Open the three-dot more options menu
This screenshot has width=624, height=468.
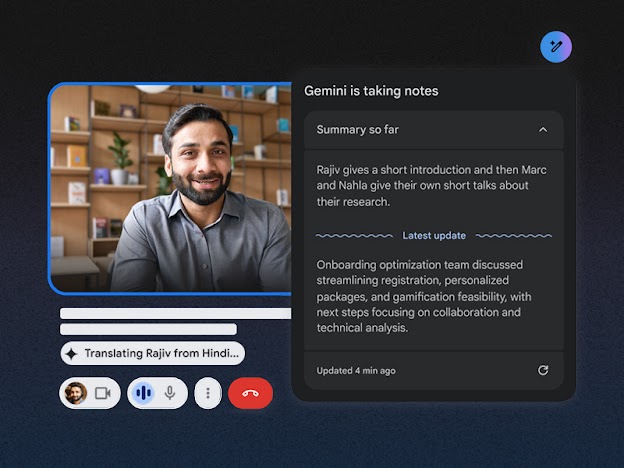[208, 393]
